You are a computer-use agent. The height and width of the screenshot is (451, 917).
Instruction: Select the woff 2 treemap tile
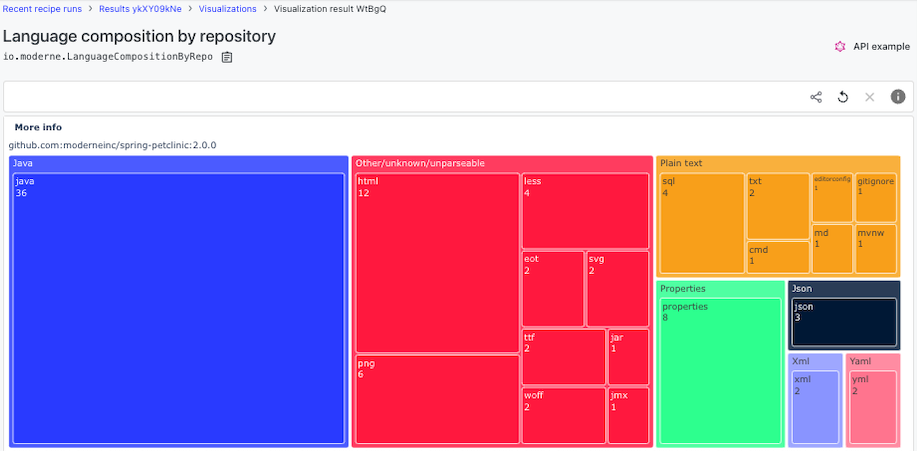click(564, 415)
